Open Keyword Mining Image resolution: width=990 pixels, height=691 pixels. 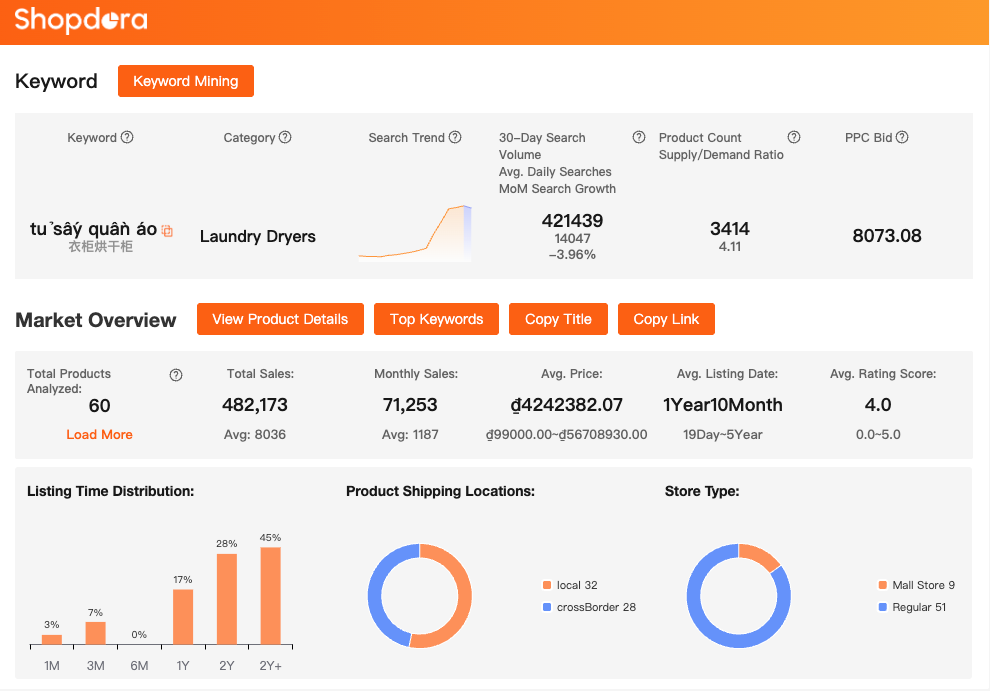click(x=185, y=81)
